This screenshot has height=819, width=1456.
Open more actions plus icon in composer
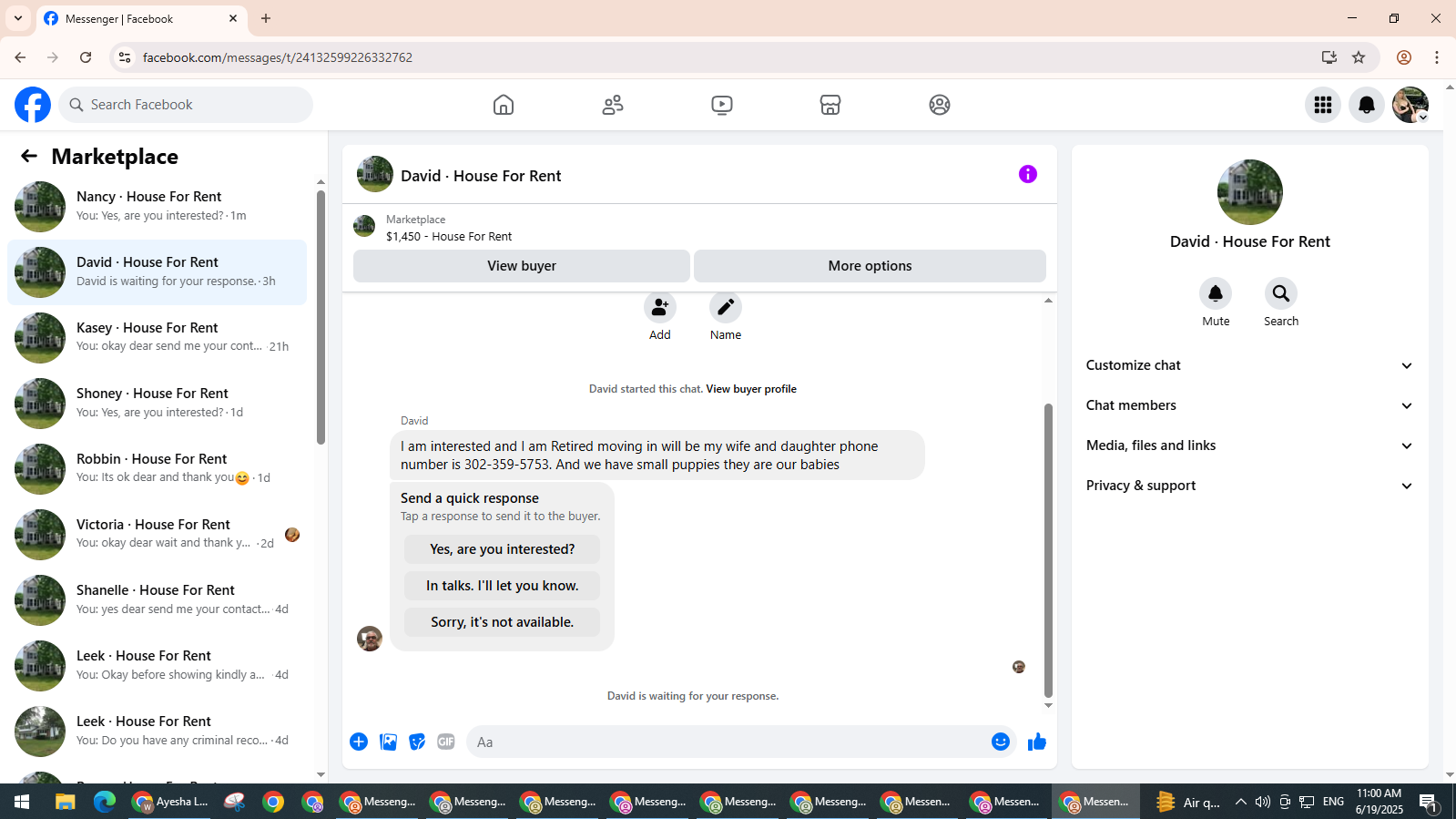pyautogui.click(x=359, y=742)
